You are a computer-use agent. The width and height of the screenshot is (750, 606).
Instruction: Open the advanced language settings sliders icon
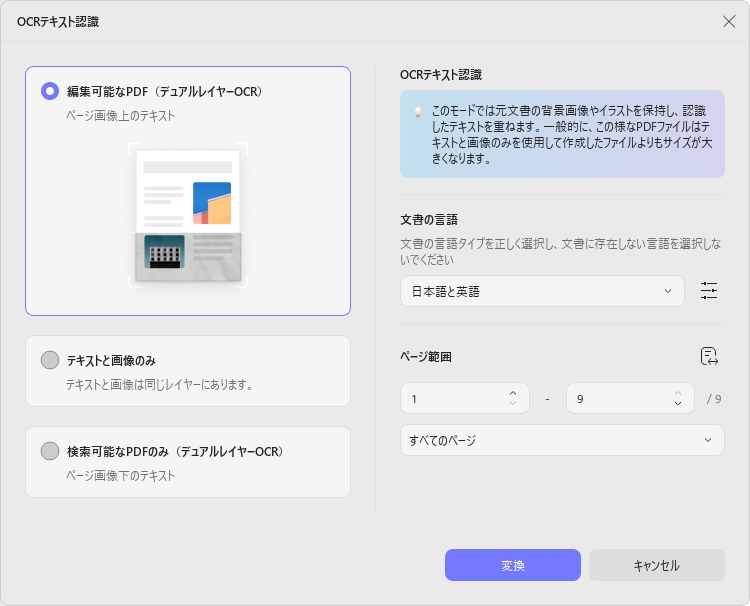709,290
